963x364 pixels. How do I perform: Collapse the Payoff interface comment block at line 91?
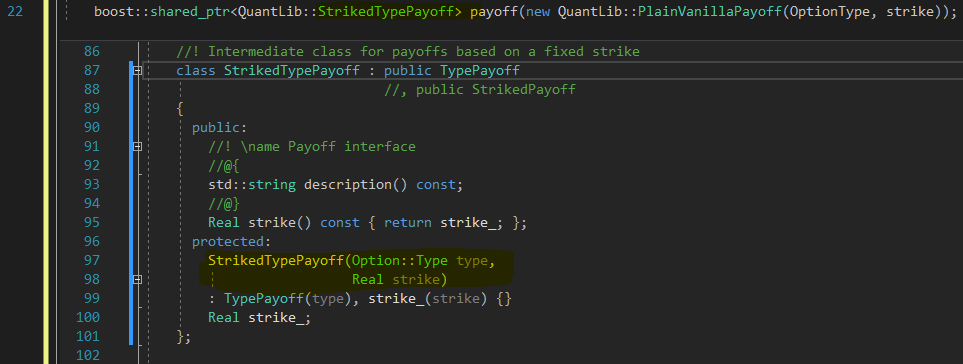138,147
